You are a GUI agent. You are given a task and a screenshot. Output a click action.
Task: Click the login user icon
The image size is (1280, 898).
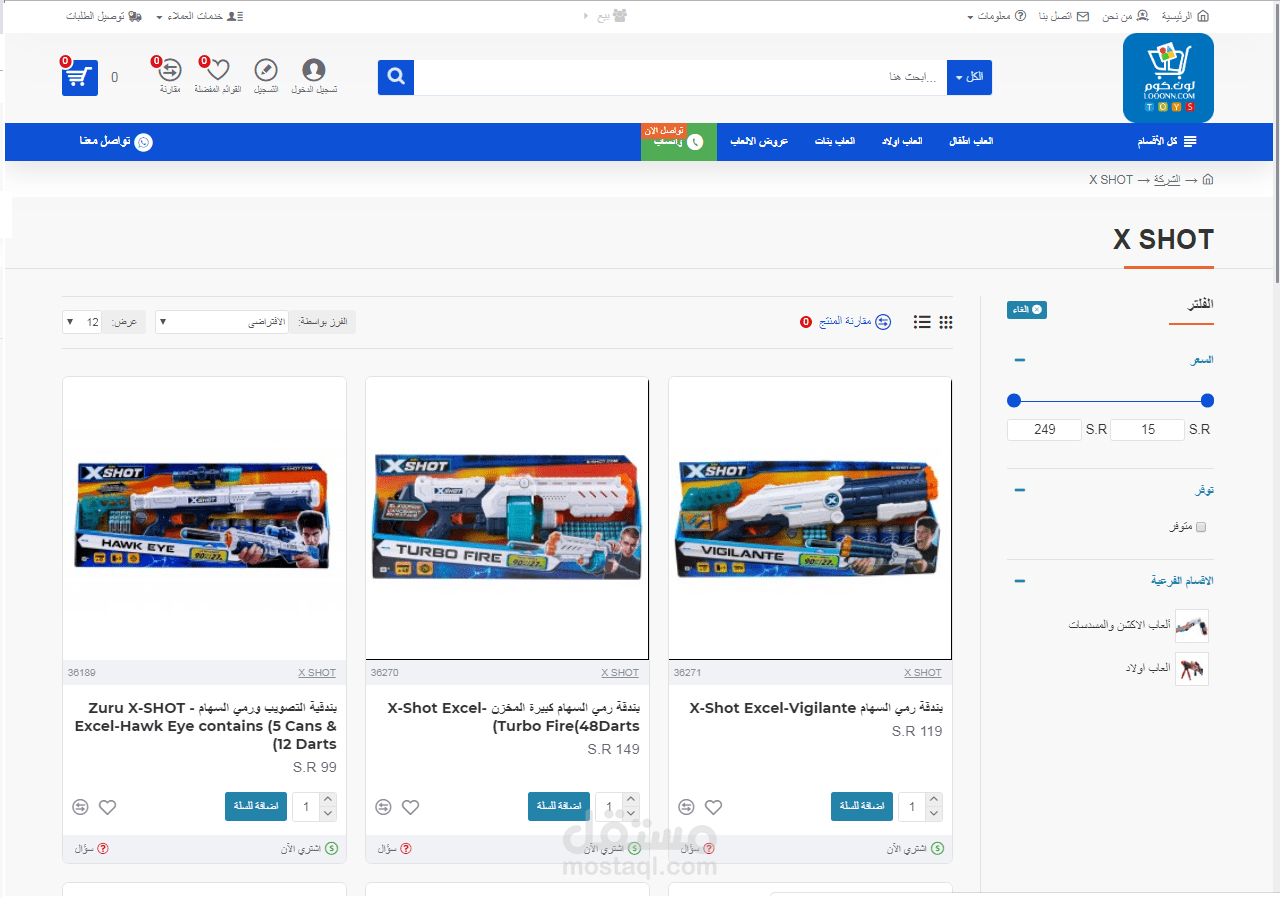(314, 70)
